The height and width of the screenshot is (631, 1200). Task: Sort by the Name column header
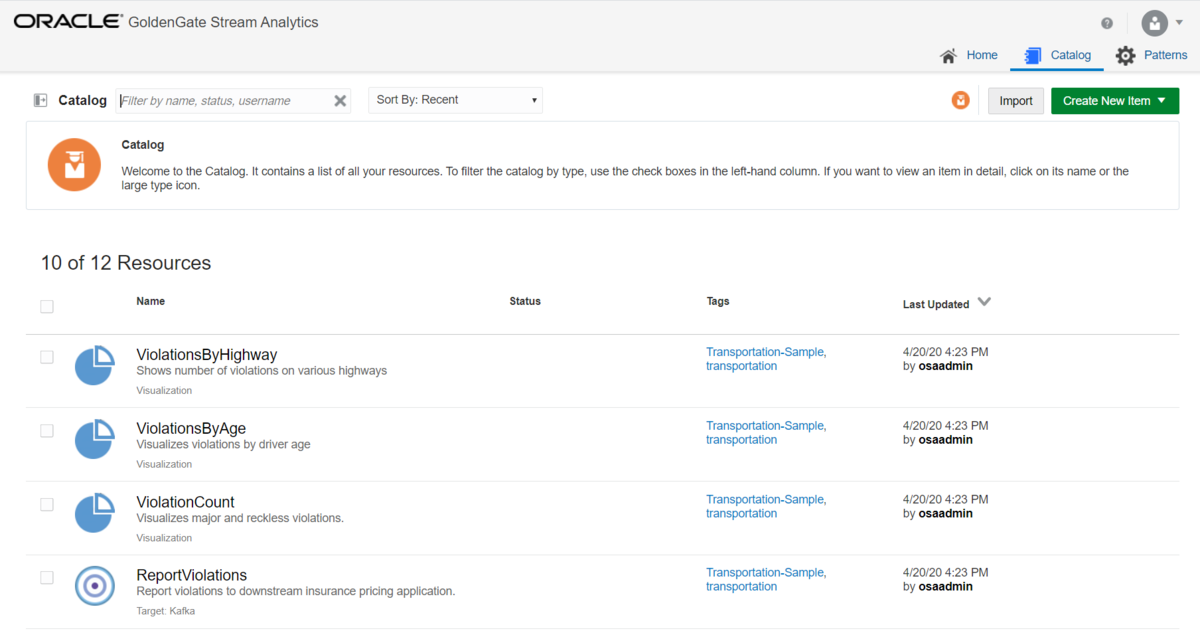151,301
